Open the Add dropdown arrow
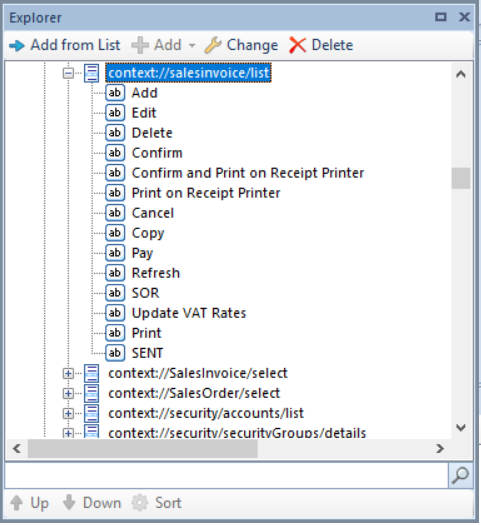This screenshot has height=525, width=481. [x=192, y=45]
